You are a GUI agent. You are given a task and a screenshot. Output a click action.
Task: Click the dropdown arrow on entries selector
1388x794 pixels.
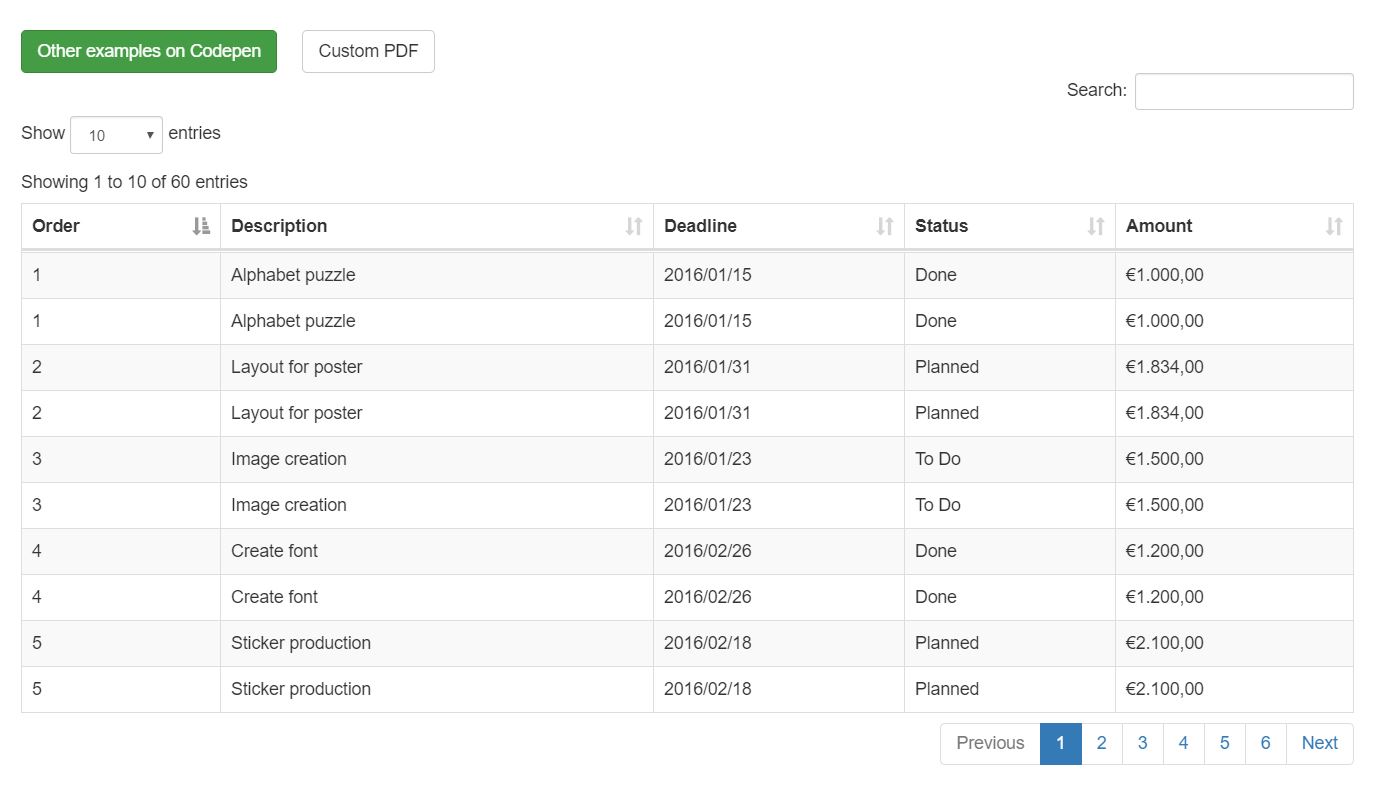tap(150, 134)
